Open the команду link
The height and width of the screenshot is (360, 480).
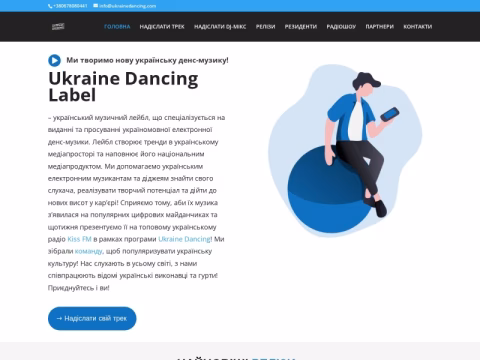[89, 251]
